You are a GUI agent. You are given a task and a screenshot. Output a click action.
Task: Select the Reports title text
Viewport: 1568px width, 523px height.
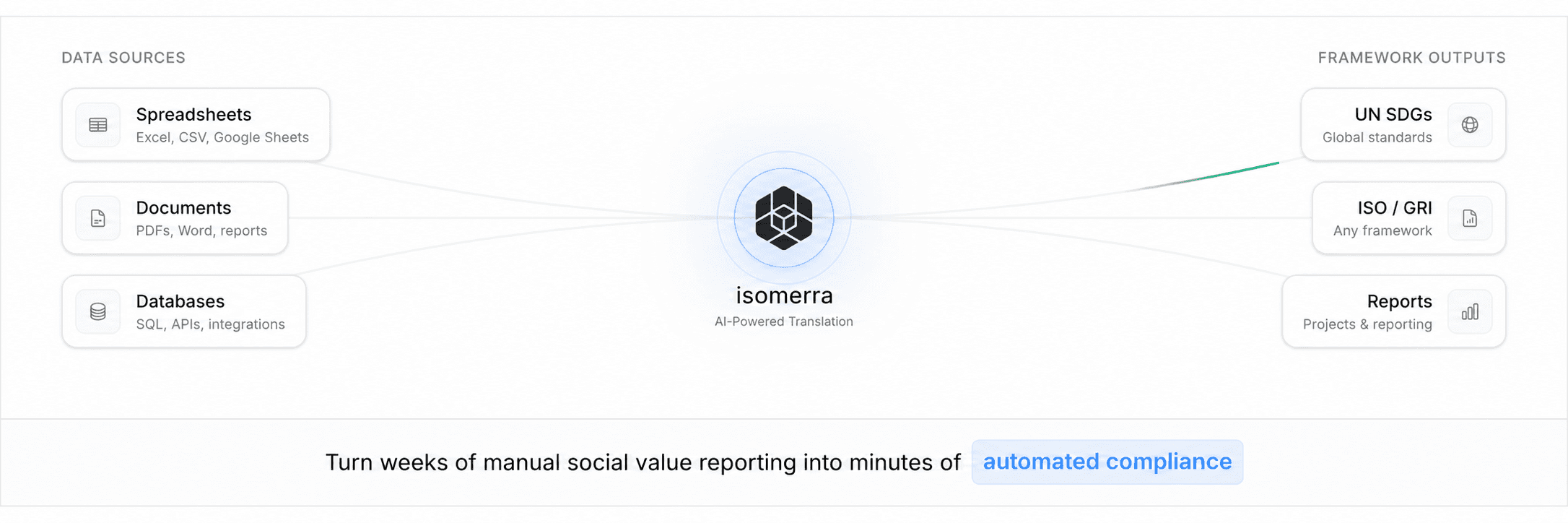[1400, 301]
